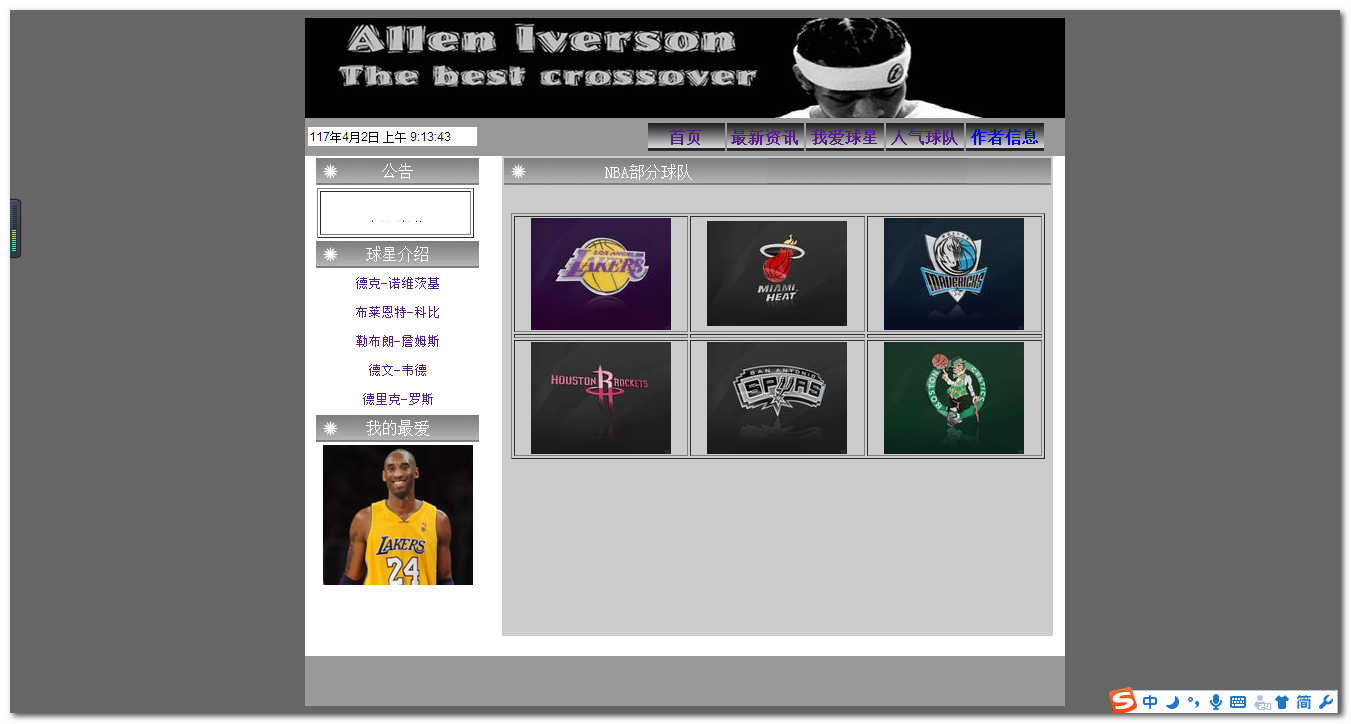Go to the 我爱球星 page
Screen dimensions: 1351x724
845,137
